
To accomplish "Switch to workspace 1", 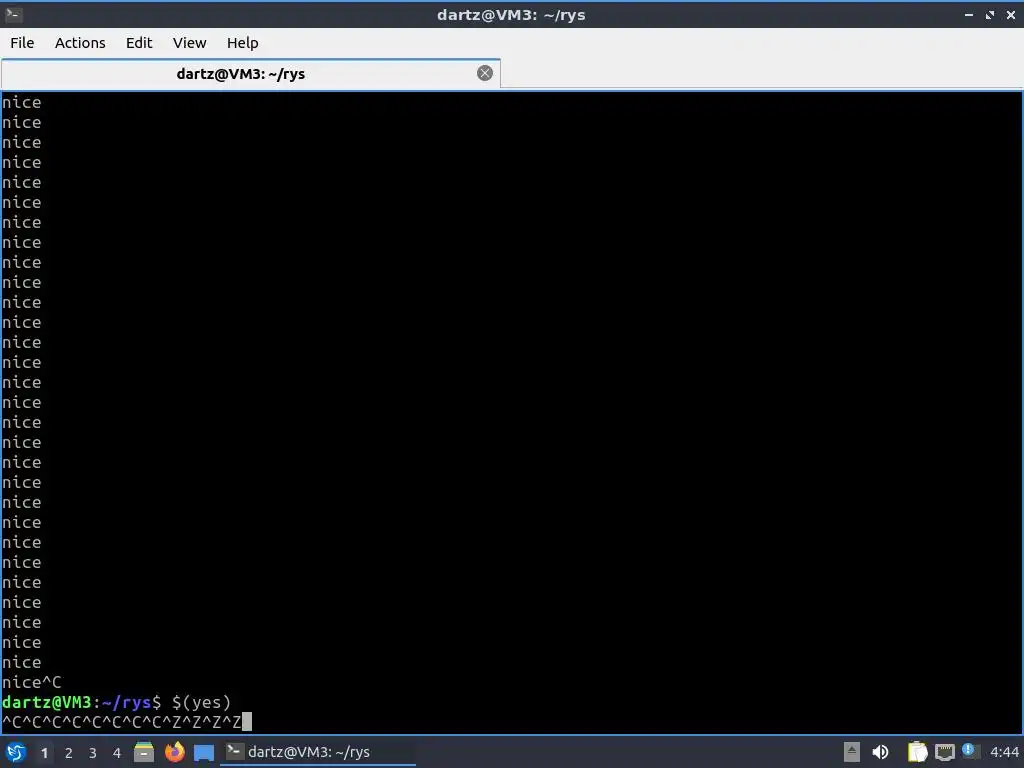I will coord(44,753).
